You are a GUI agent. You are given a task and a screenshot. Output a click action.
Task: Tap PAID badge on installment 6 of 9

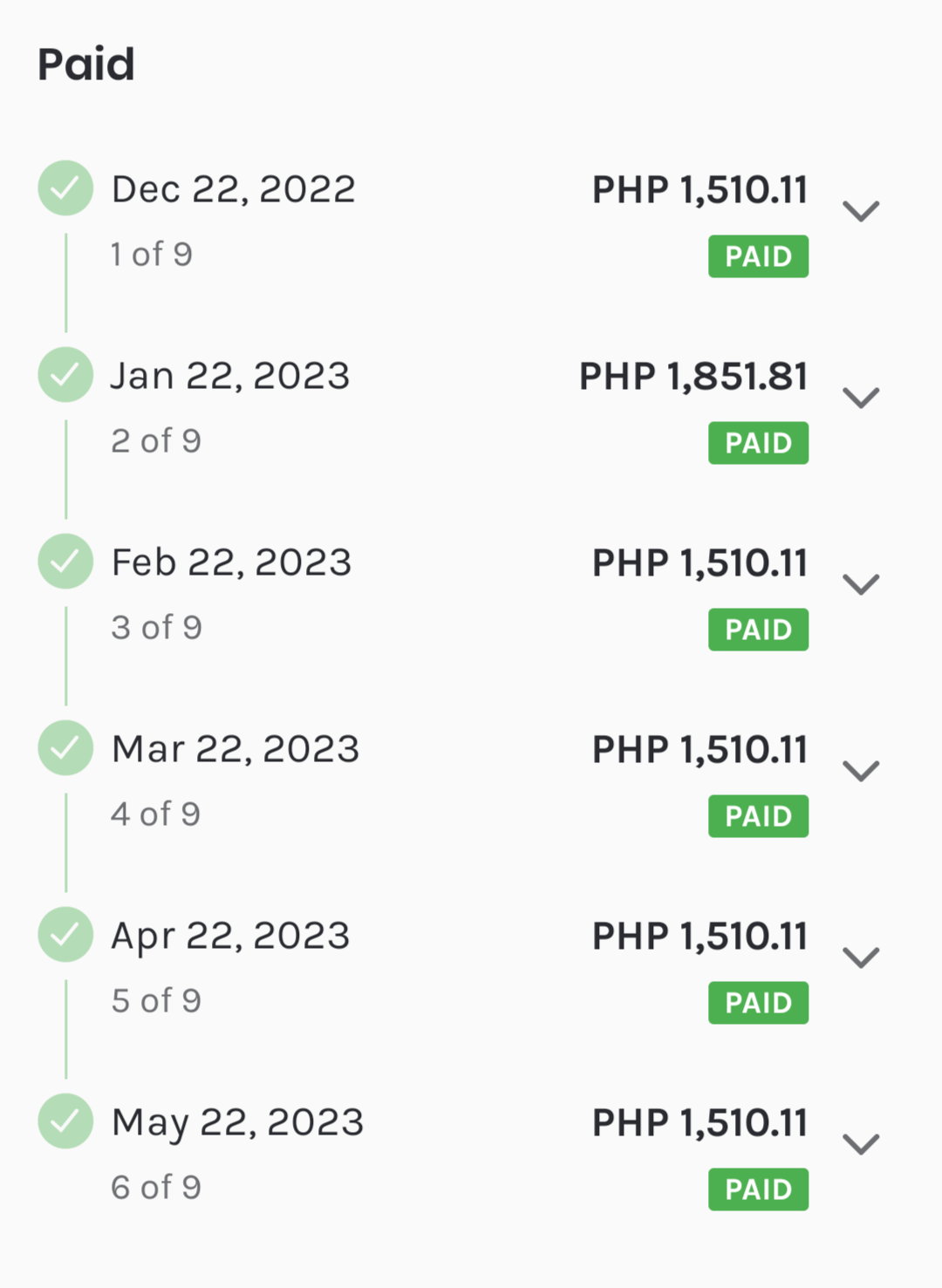758,1189
